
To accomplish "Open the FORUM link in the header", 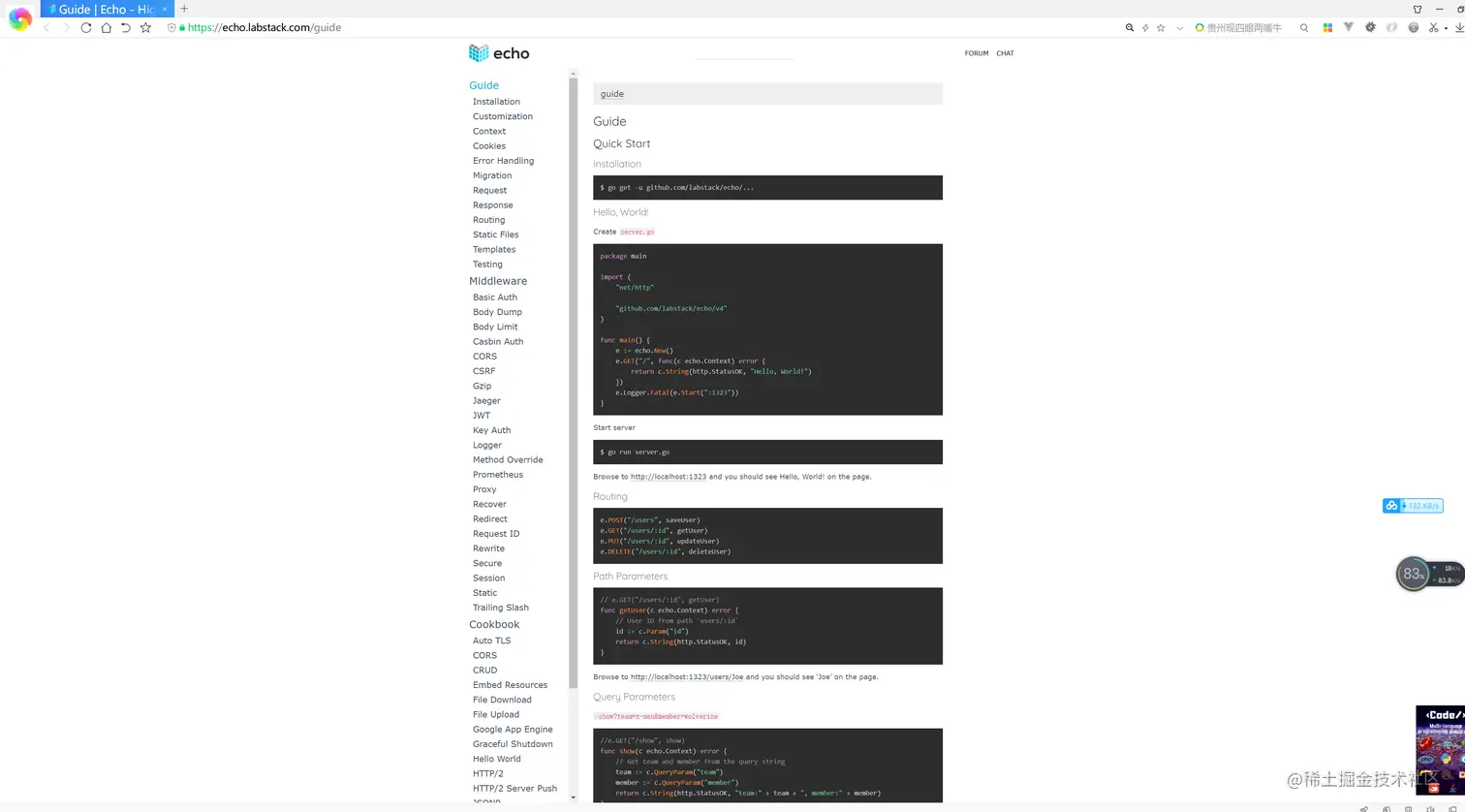I will coord(977,53).
